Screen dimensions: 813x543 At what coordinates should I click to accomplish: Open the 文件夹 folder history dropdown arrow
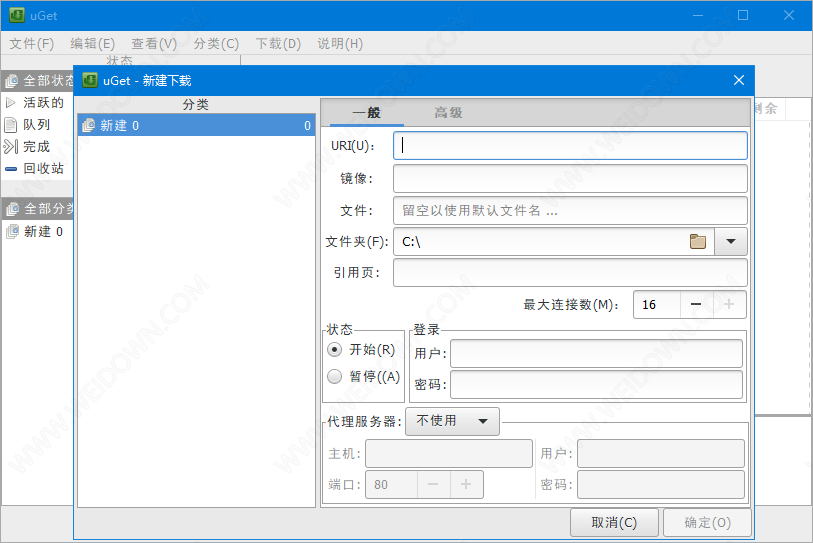point(731,242)
